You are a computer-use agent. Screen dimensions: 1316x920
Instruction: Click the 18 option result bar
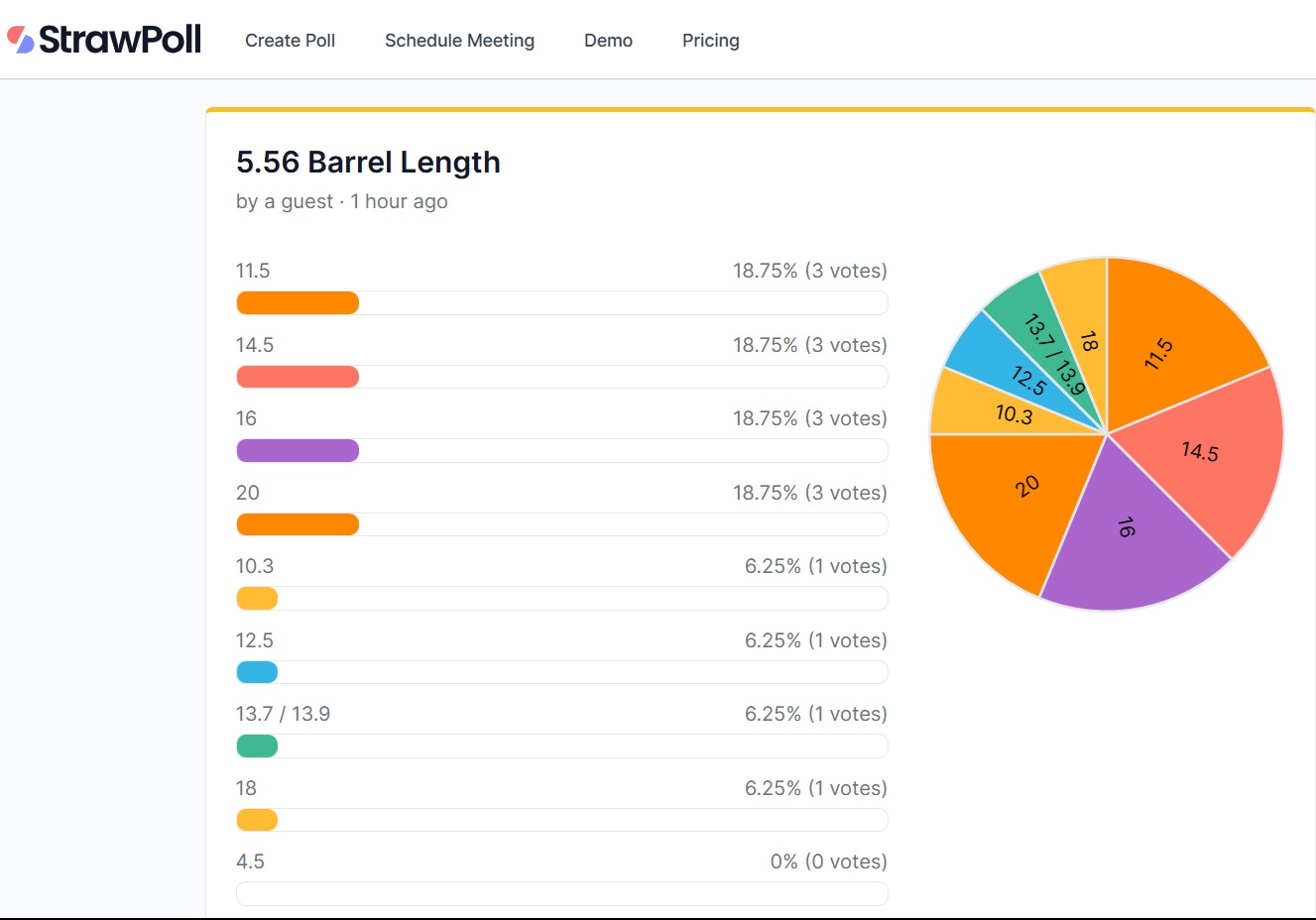(x=561, y=820)
